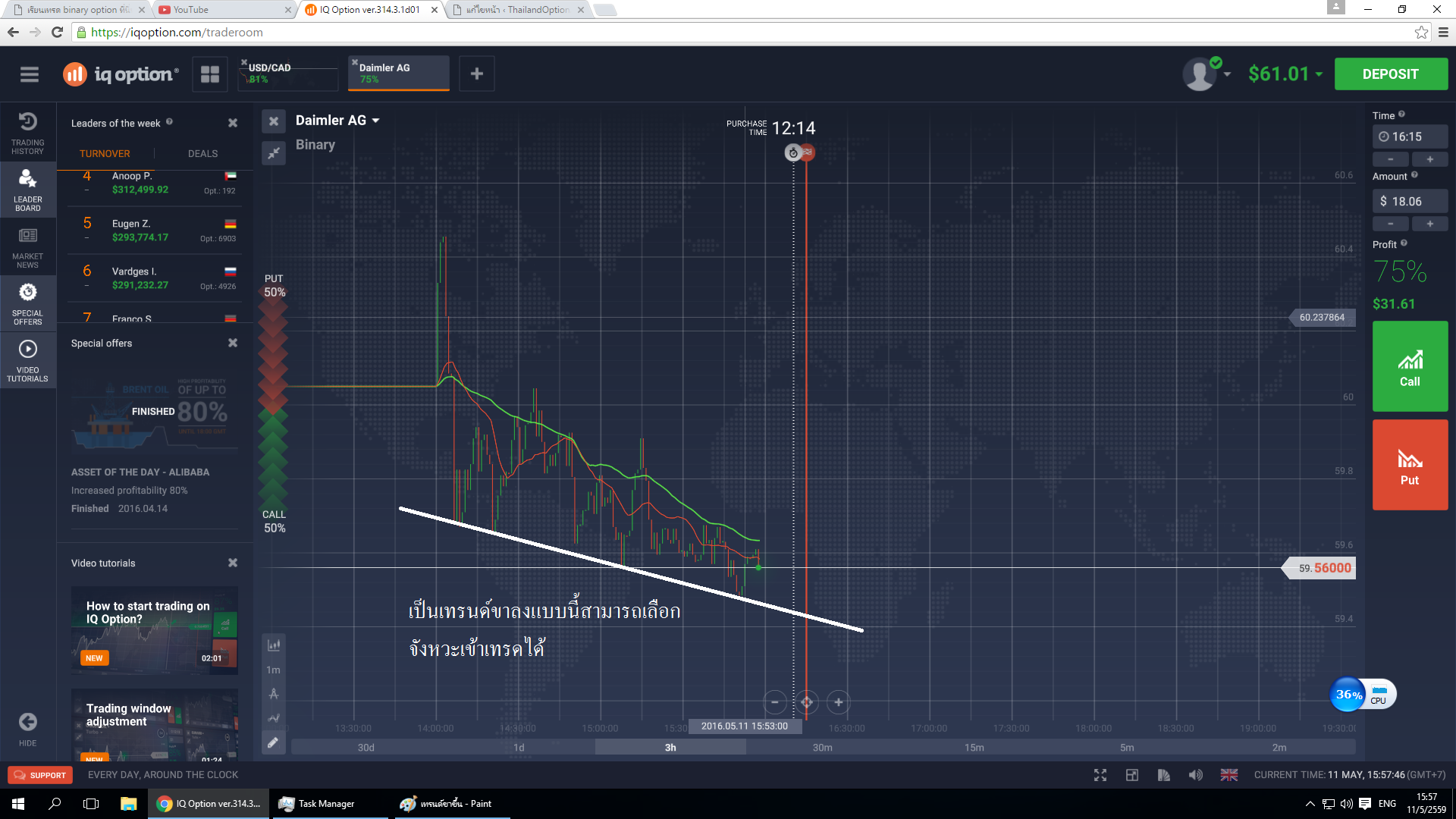Select the pencil drawing tool
The image size is (1456, 819).
[x=273, y=742]
